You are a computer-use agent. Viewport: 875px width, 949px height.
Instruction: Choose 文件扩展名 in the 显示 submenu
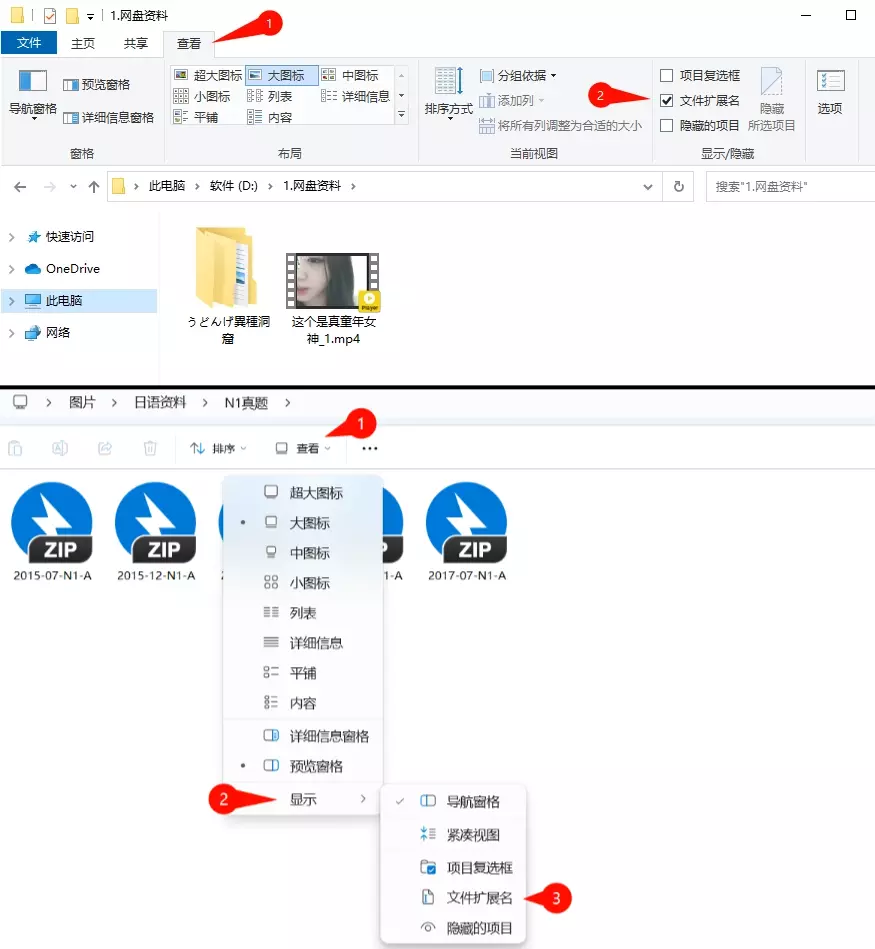pos(479,898)
